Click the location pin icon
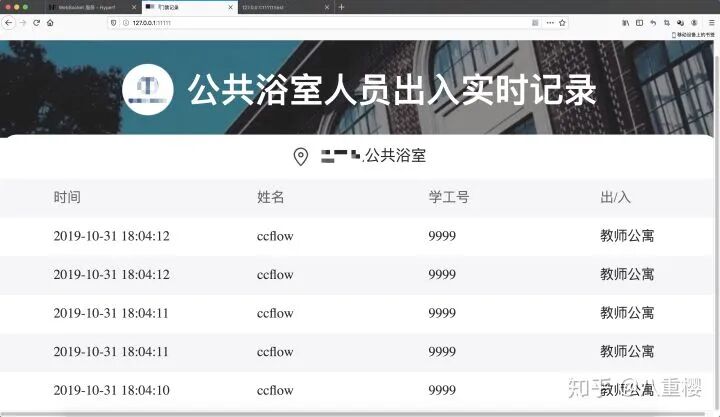The image size is (720, 417). pos(301,156)
